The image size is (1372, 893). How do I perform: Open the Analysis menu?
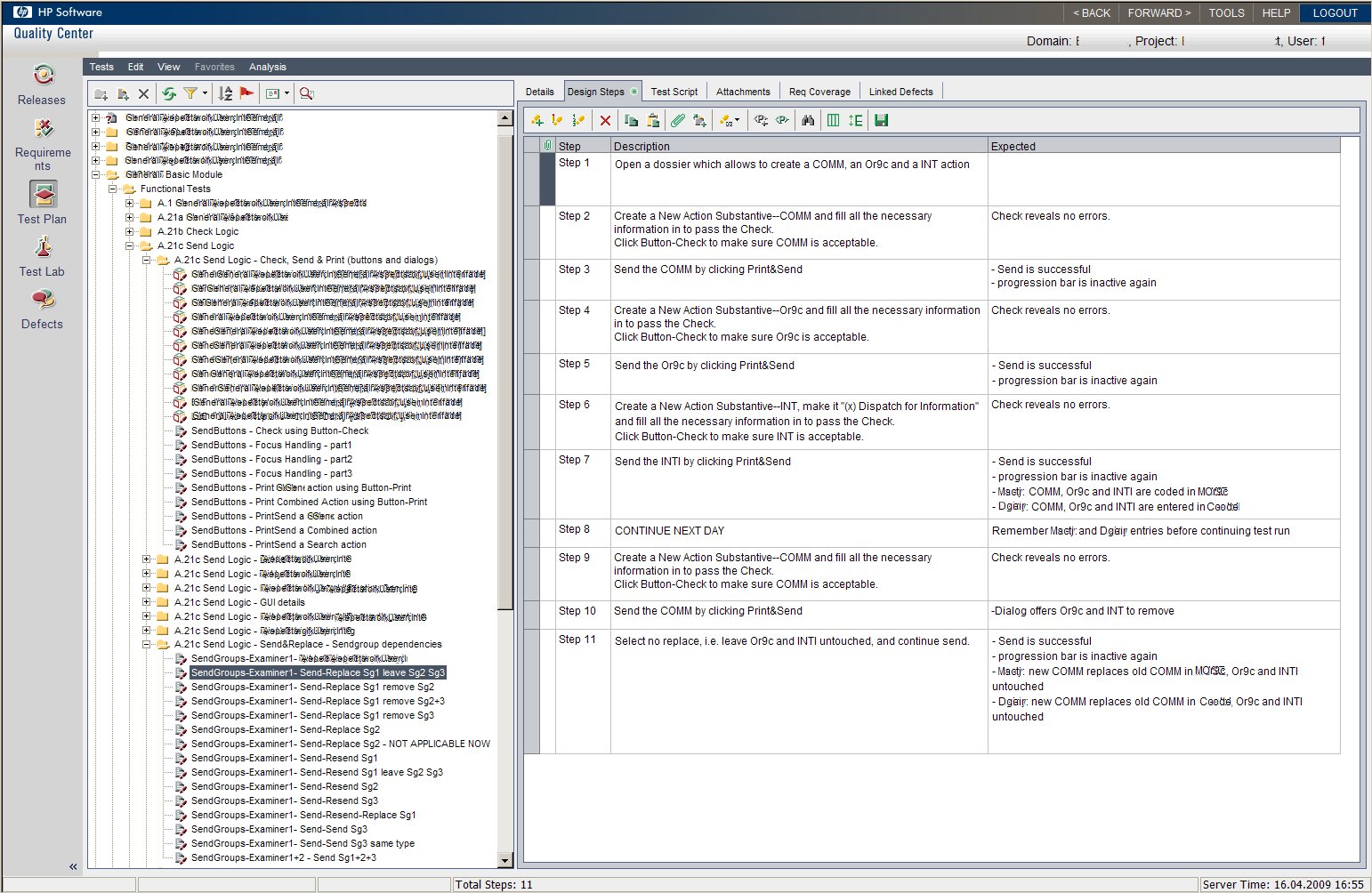[x=268, y=67]
